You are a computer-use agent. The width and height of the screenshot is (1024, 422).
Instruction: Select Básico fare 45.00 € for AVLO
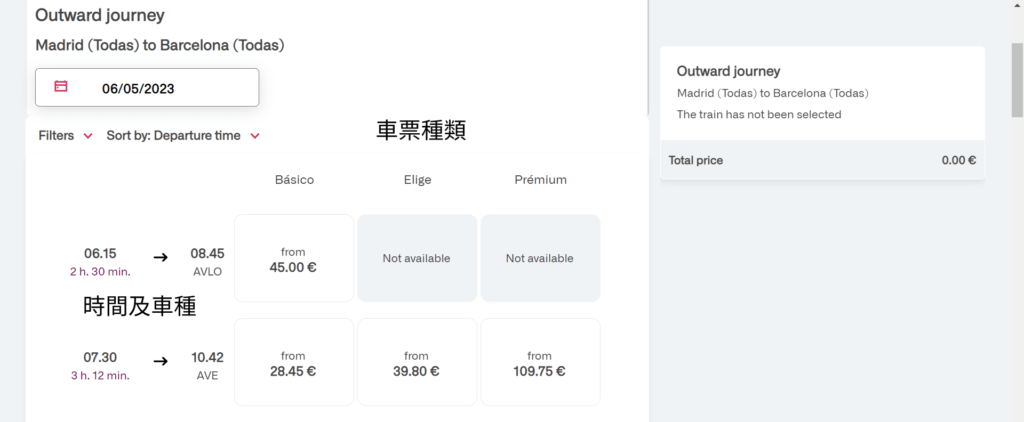tap(294, 258)
